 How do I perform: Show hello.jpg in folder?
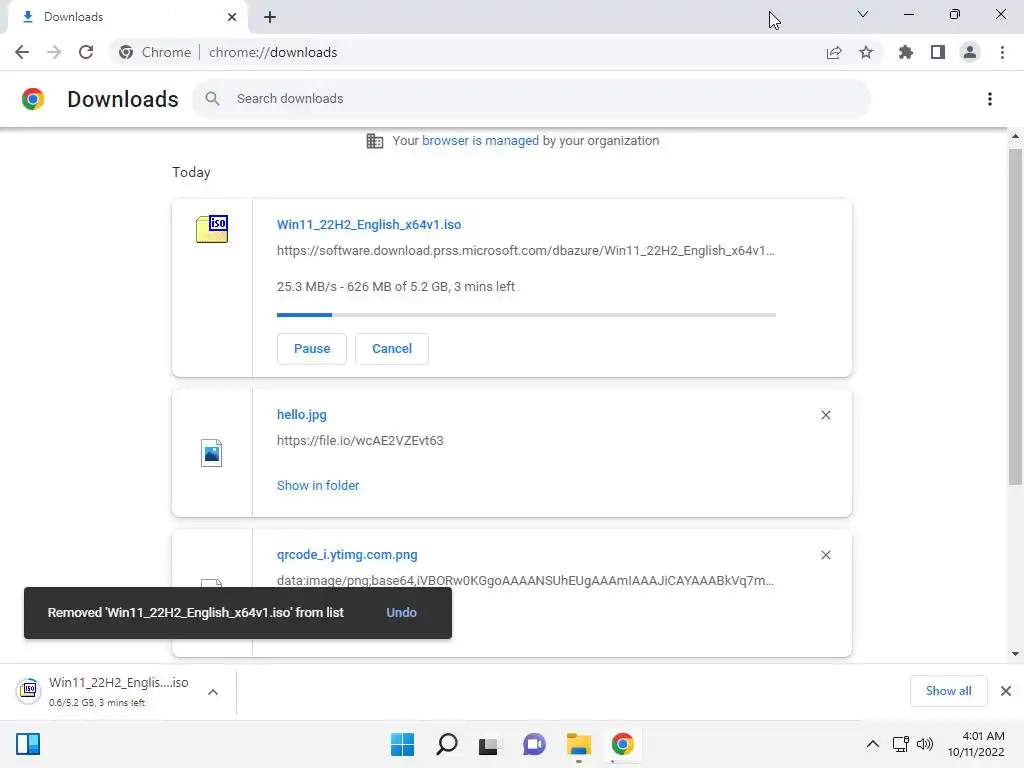pyautogui.click(x=318, y=485)
